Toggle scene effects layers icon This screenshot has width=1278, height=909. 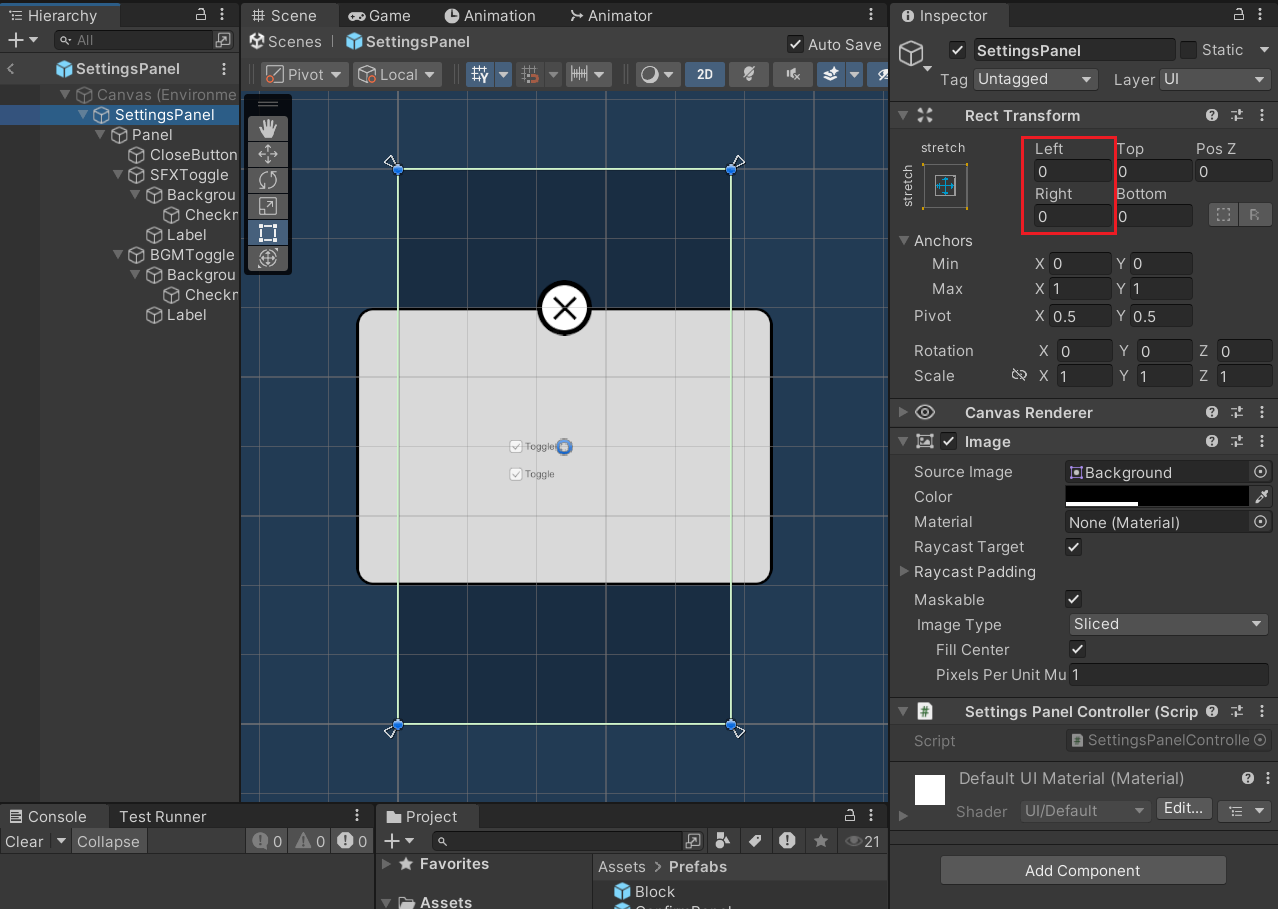(831, 74)
